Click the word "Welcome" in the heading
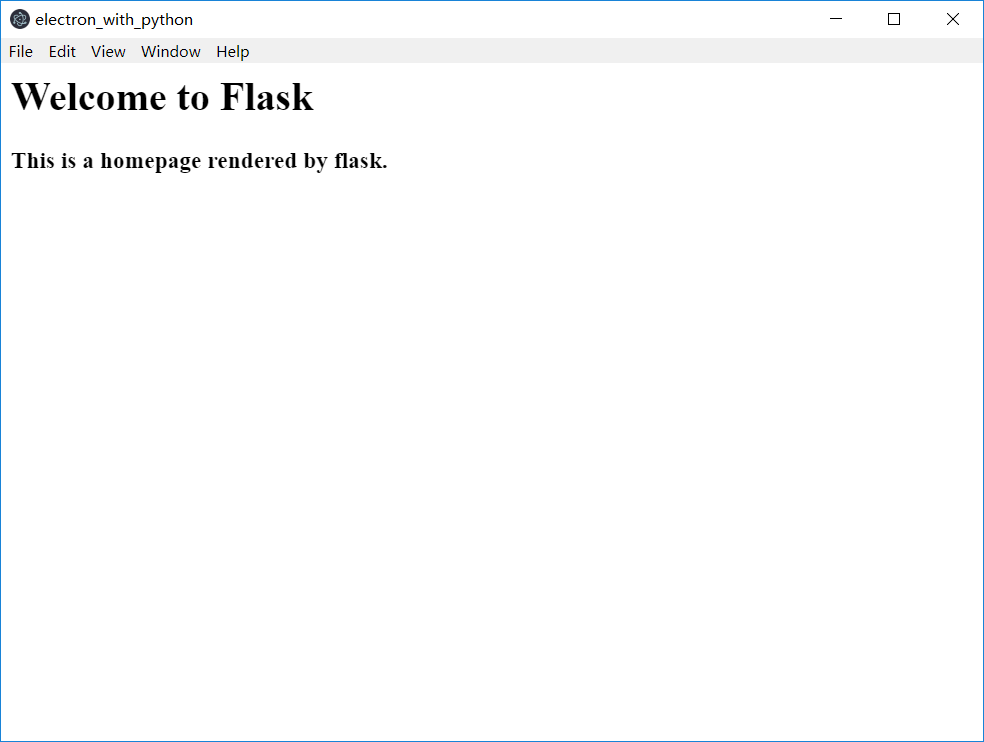984x742 pixels. pyautogui.click(x=89, y=97)
